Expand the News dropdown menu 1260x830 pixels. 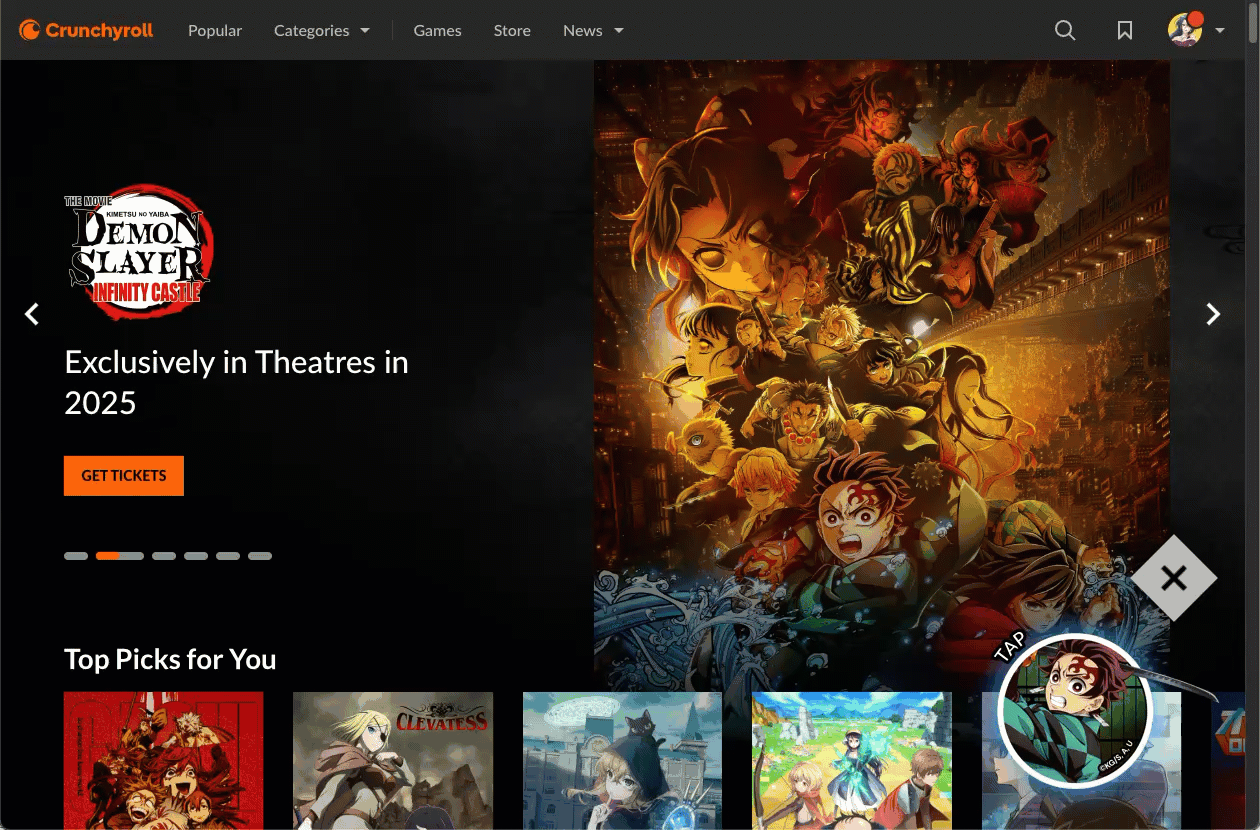(593, 30)
